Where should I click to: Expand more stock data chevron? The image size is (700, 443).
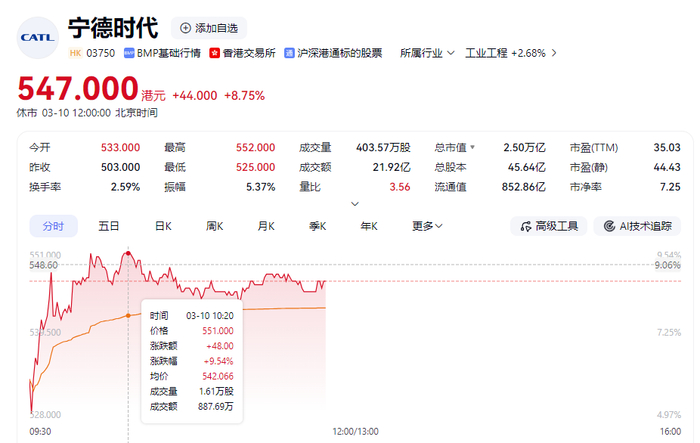click(355, 204)
